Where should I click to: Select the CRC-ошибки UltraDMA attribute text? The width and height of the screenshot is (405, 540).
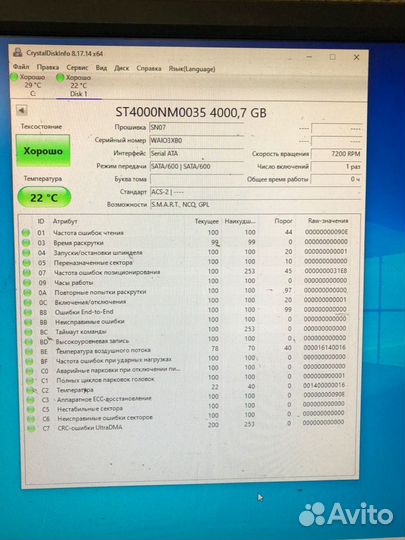coord(90,428)
